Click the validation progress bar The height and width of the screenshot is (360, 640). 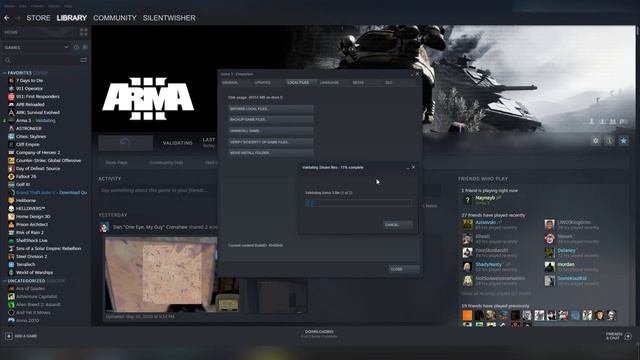click(358, 203)
